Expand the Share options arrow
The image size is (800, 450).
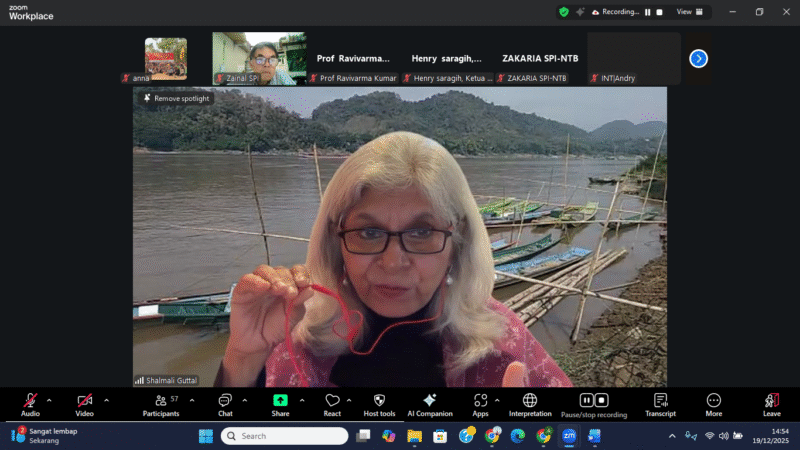coord(302,400)
